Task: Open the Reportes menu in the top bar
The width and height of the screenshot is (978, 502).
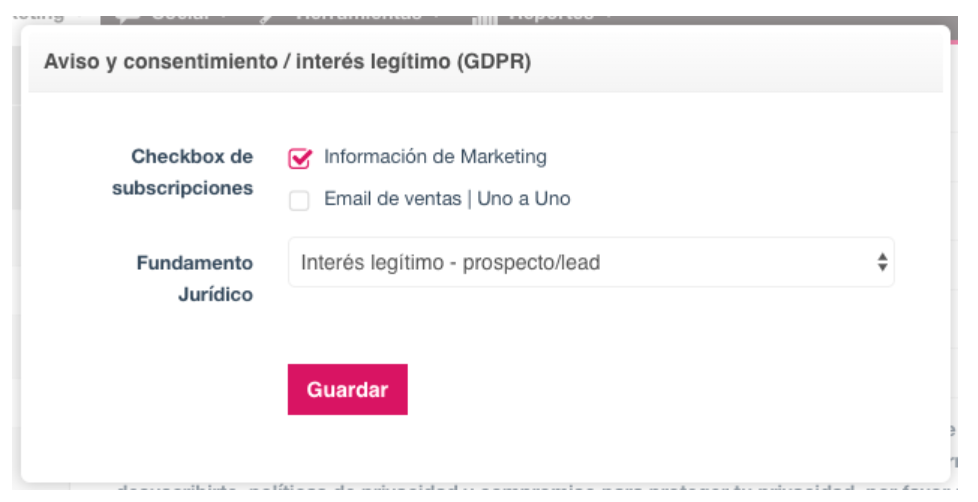Action: click(x=550, y=14)
